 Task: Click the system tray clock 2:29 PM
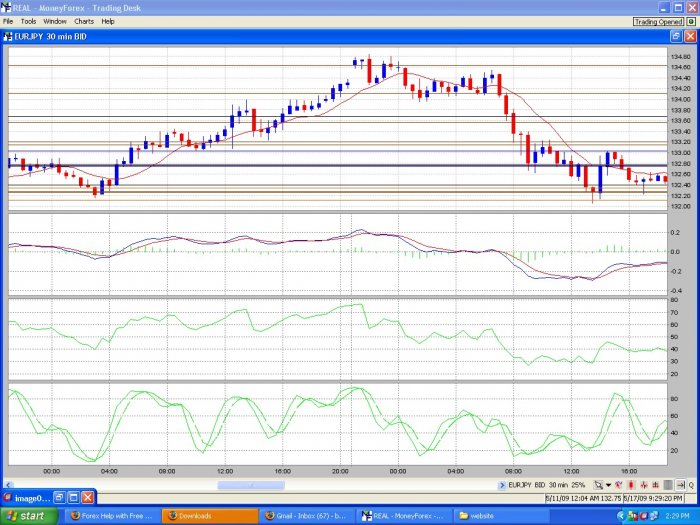coord(677,516)
